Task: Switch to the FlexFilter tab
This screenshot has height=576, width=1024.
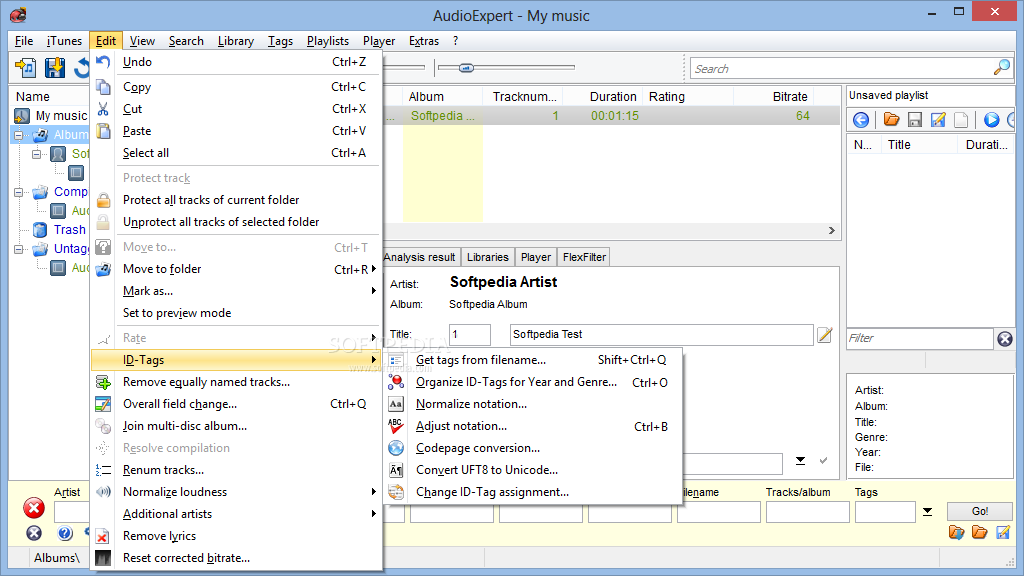Action: coord(584,257)
